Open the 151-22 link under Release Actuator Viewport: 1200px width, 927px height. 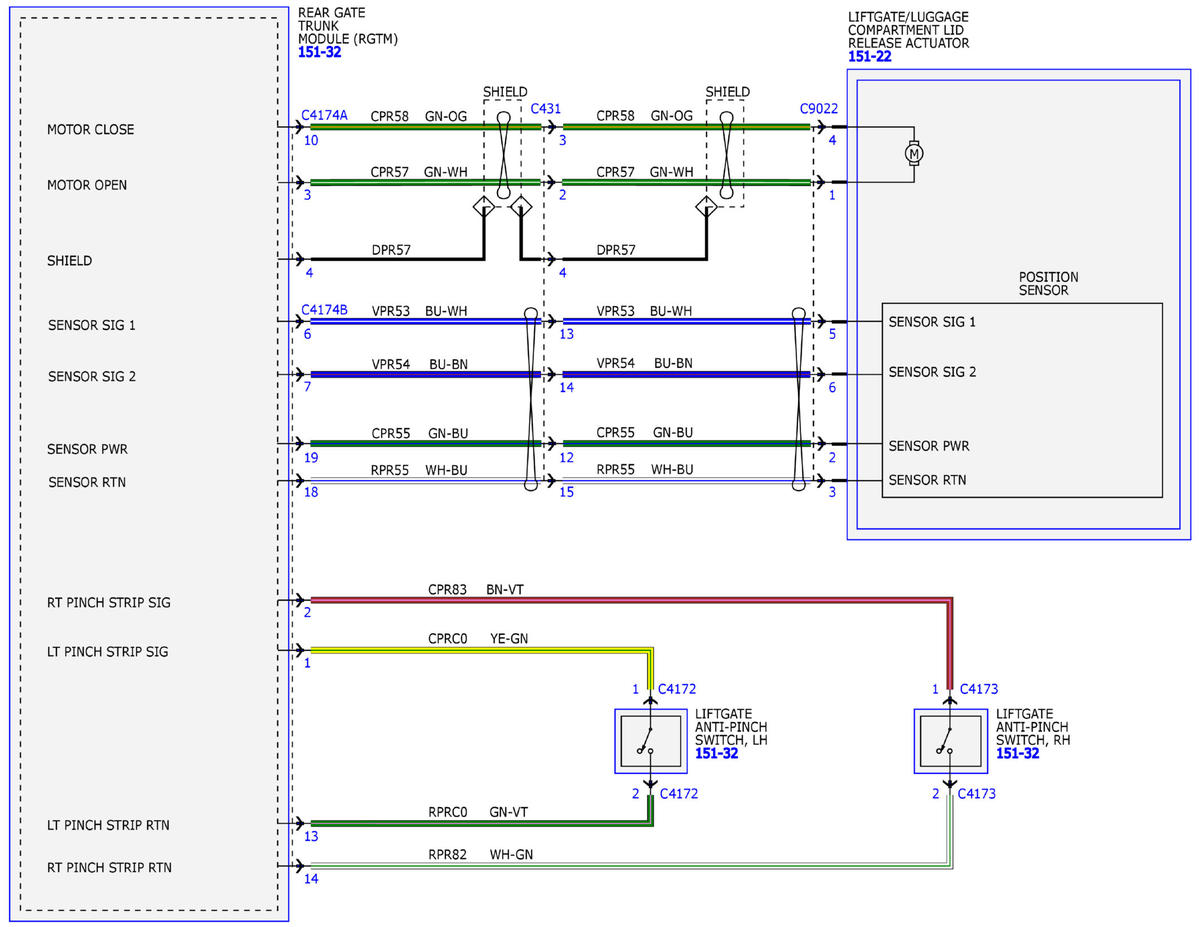870,57
